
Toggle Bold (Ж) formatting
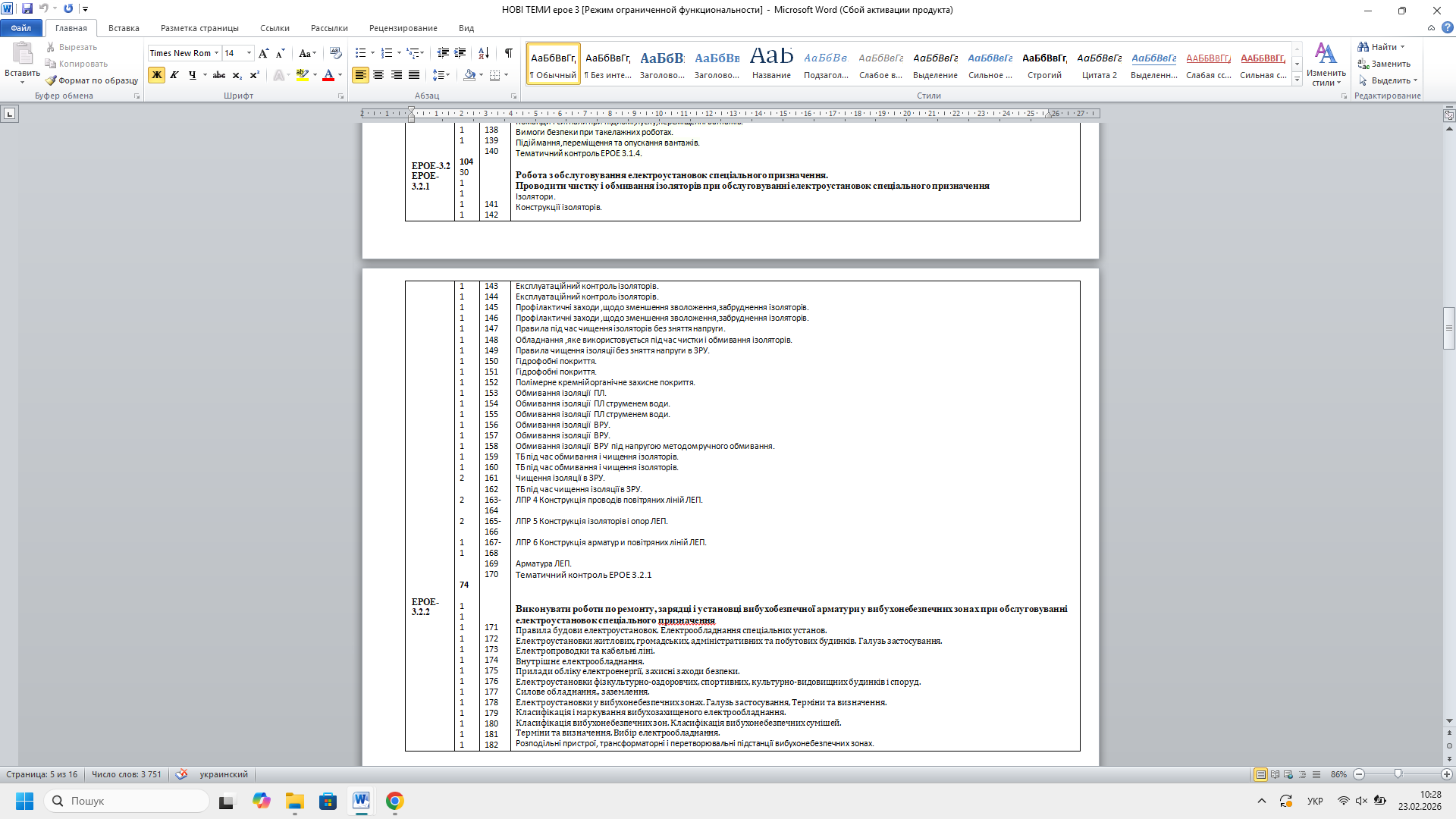pyautogui.click(x=157, y=75)
